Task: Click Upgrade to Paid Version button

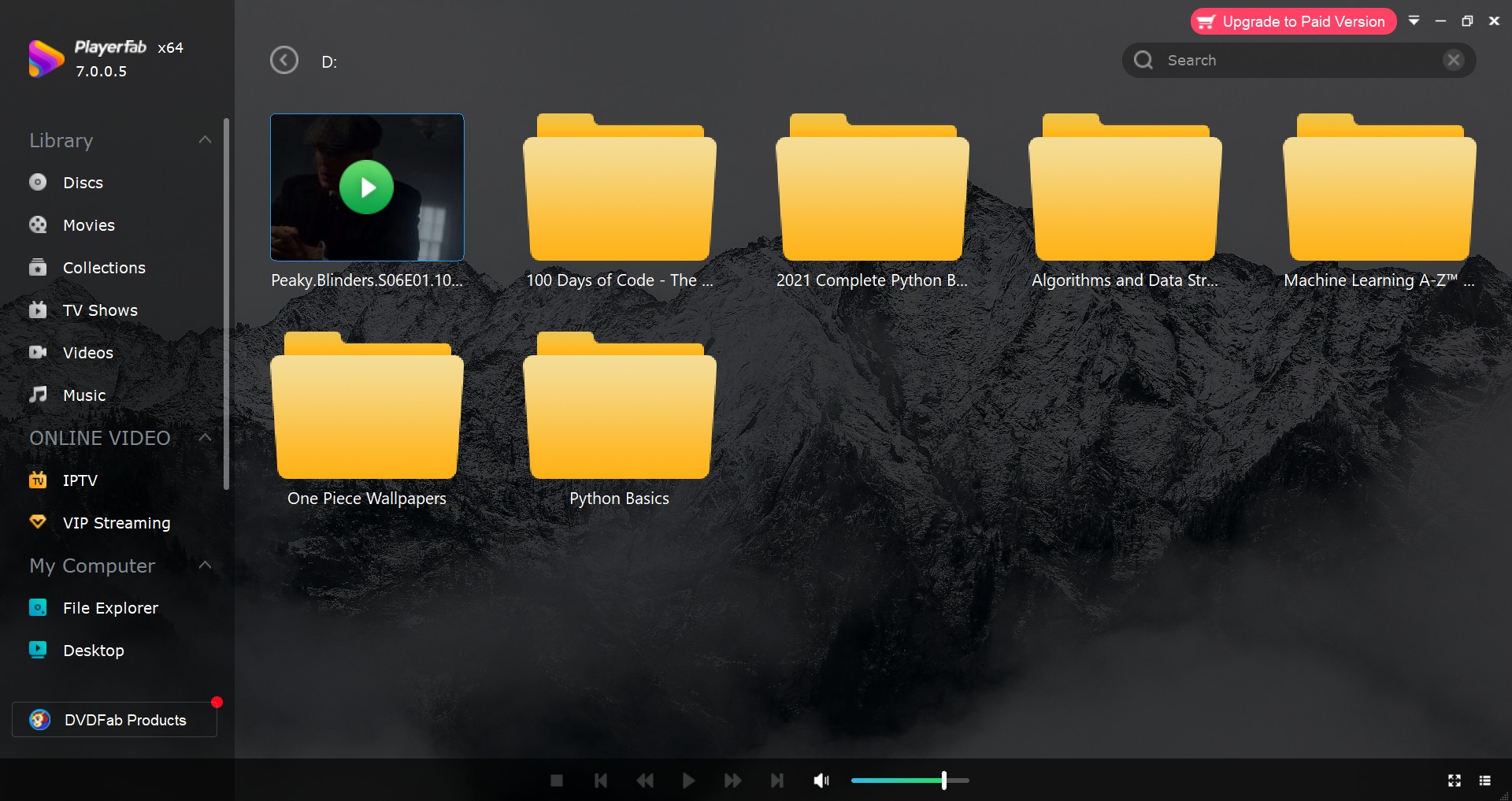Action: pos(1293,21)
